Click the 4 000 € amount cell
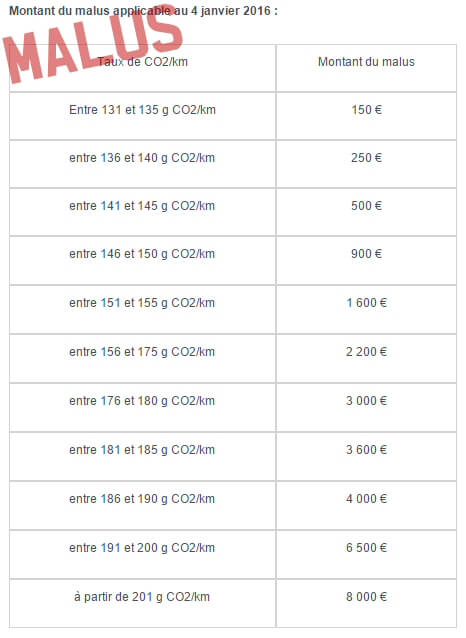Image resolution: width=466 pixels, height=638 pixels. pos(366,505)
